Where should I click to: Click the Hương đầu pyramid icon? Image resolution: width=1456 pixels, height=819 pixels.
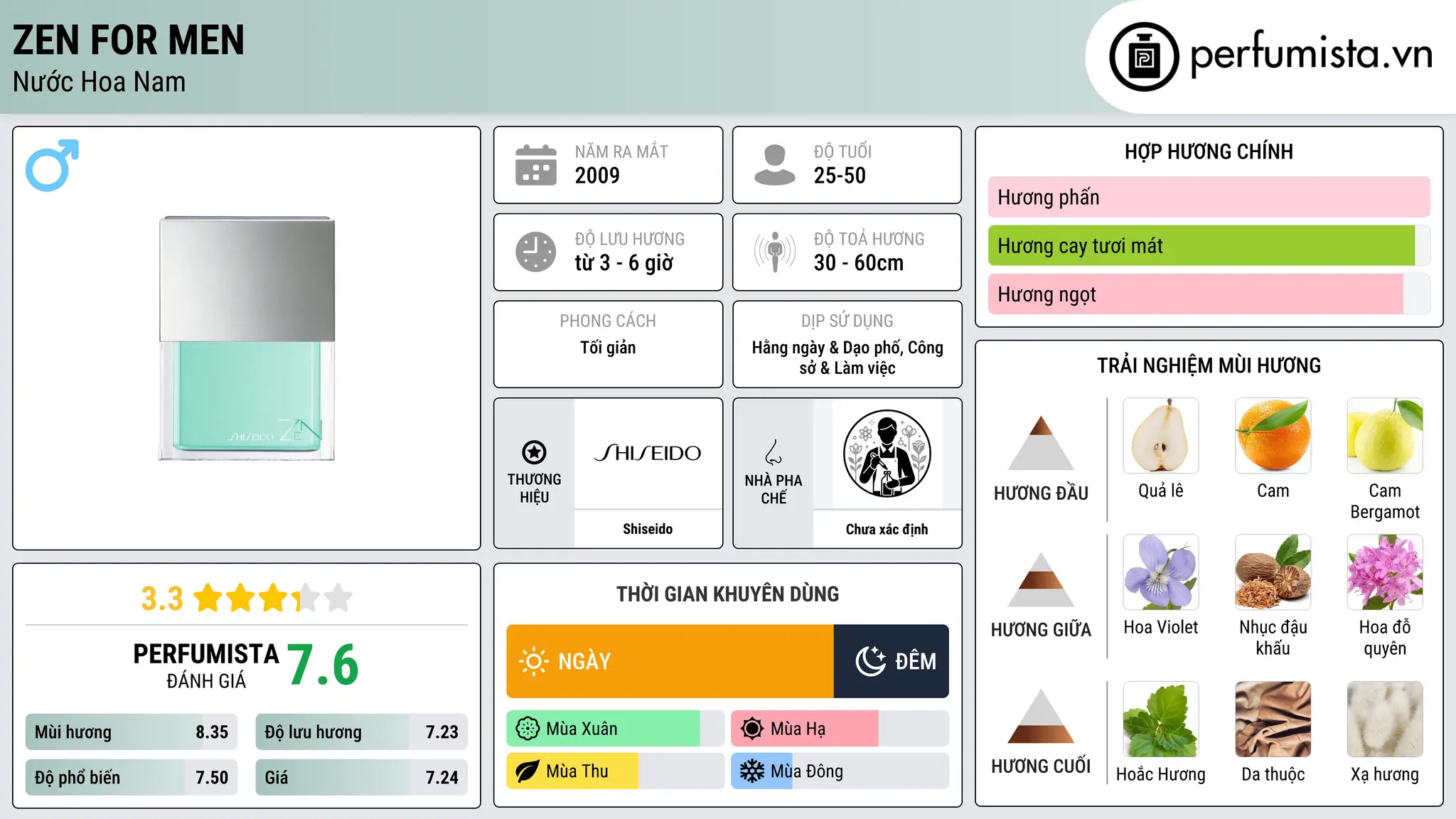click(x=1041, y=443)
